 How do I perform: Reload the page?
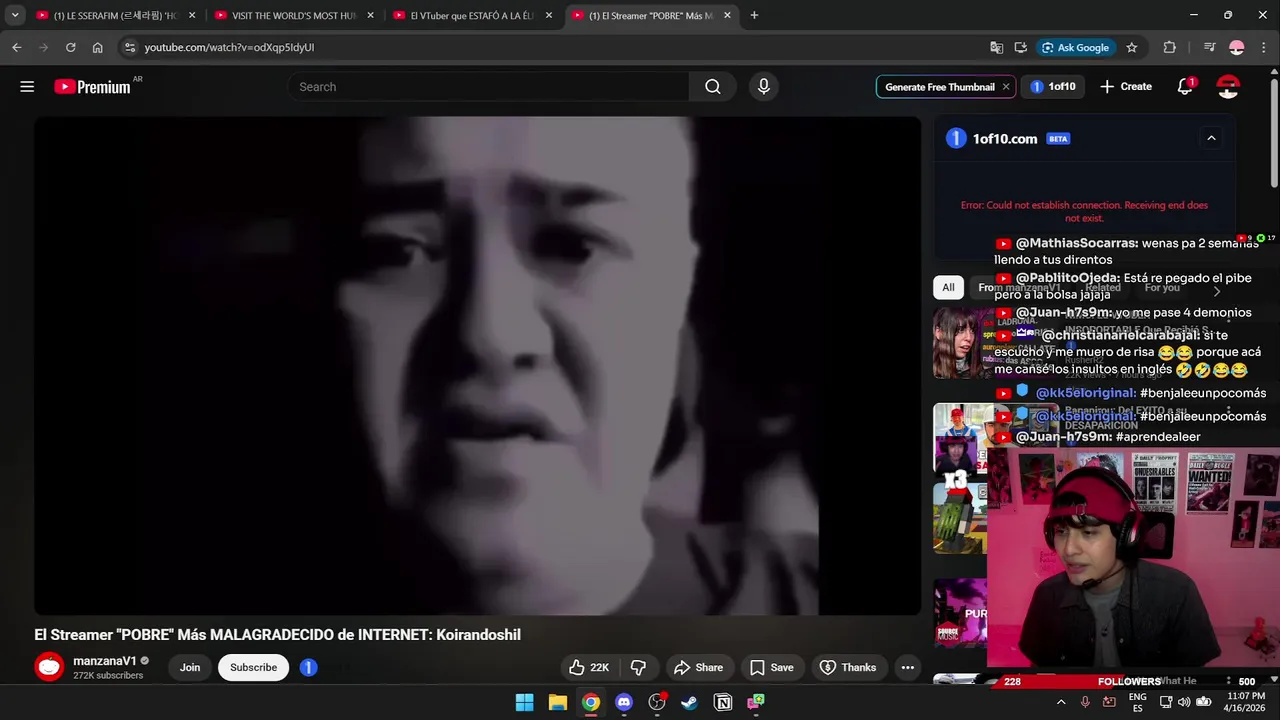pyautogui.click(x=70, y=47)
